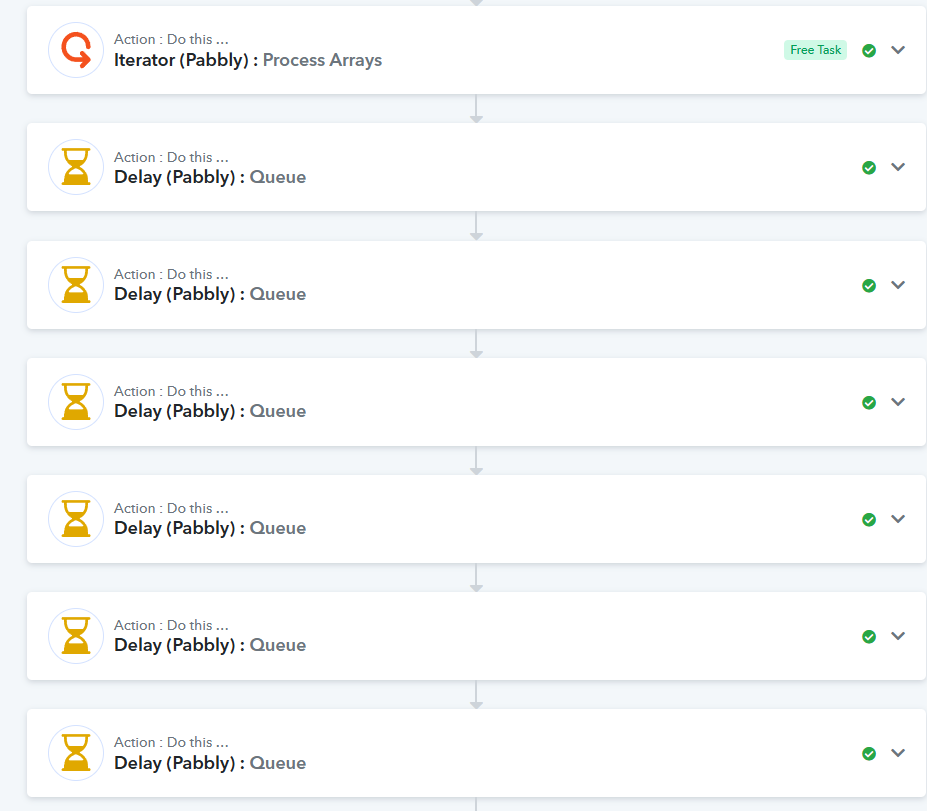Viewport: 927px width, 811px height.
Task: Click the Iterator (Pabbly) loop arrow icon
Action: 76,50
